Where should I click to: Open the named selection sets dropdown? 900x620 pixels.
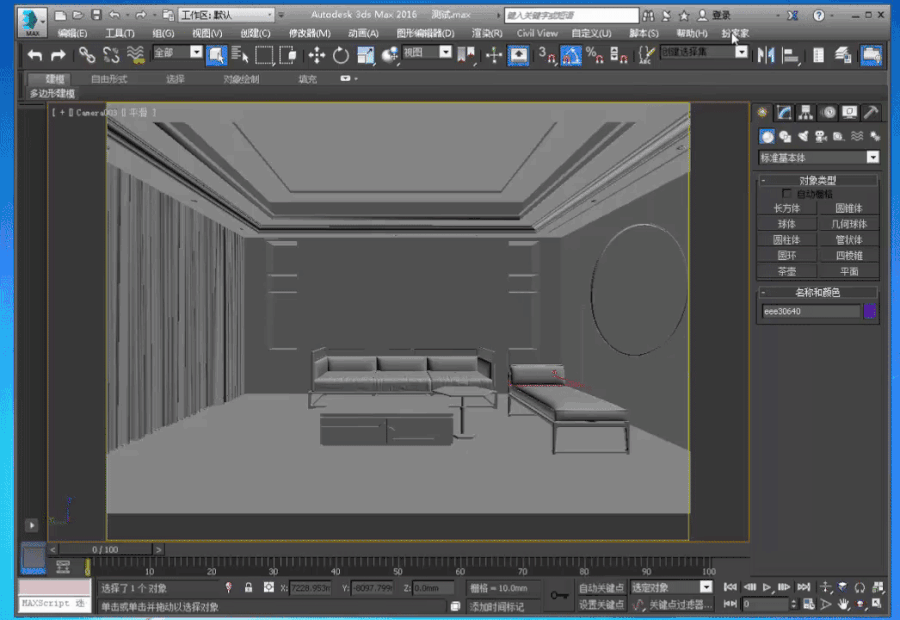(x=704, y=52)
